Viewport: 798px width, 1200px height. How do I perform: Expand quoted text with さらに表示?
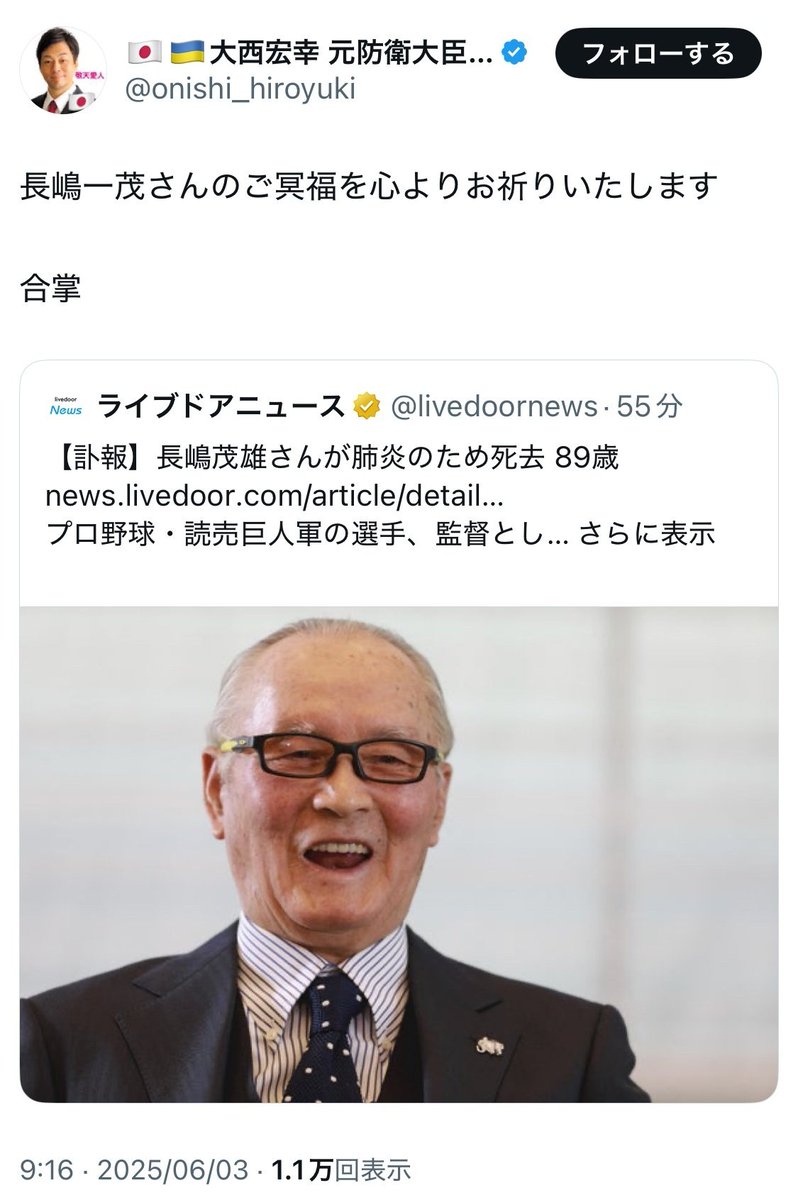[x=647, y=533]
